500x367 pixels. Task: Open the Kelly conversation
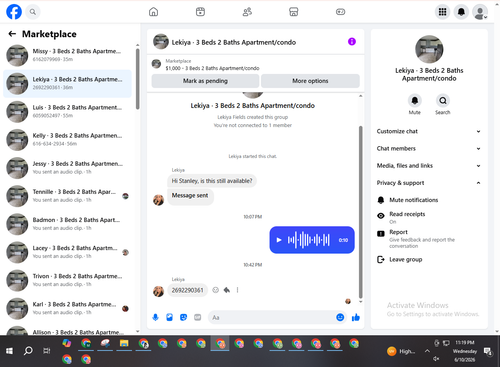coord(67,140)
